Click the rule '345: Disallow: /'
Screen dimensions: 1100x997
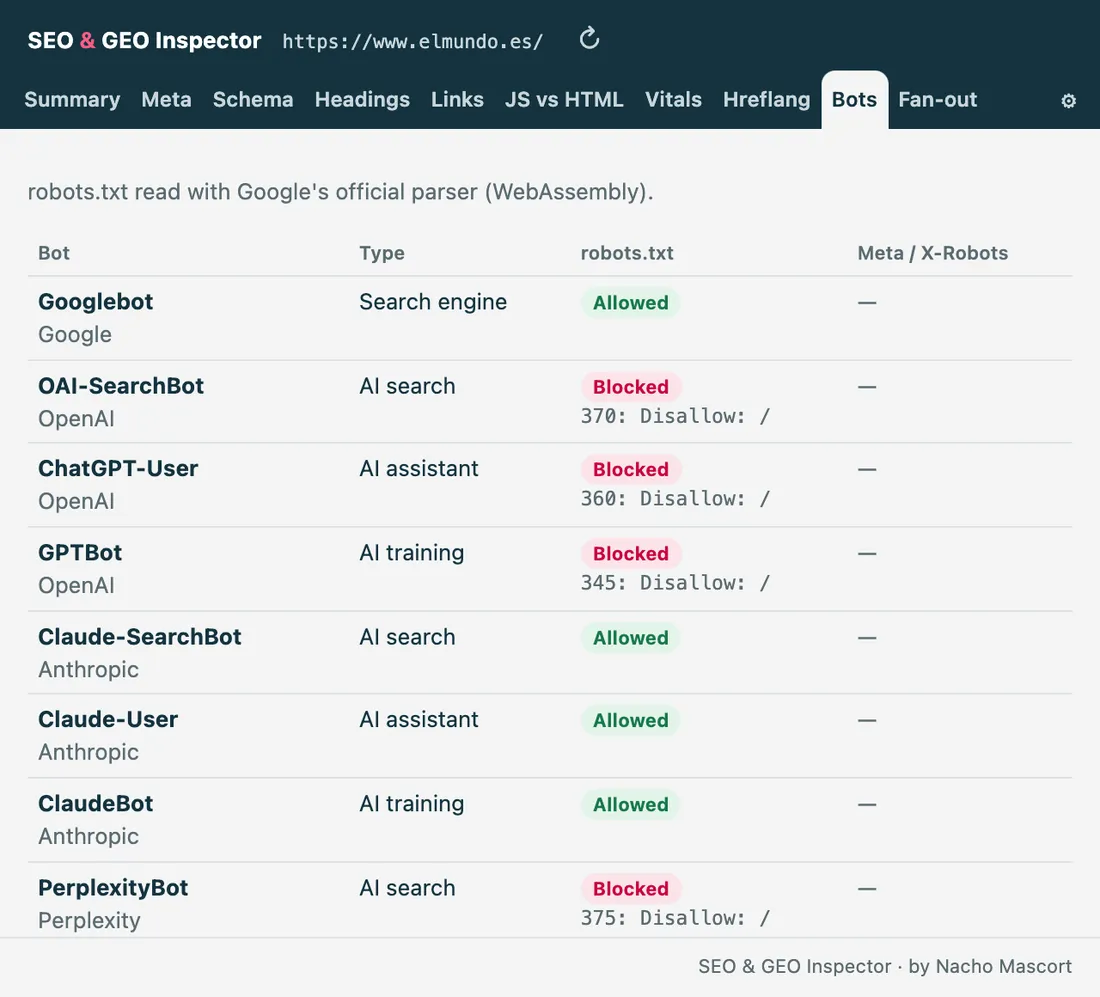675,583
